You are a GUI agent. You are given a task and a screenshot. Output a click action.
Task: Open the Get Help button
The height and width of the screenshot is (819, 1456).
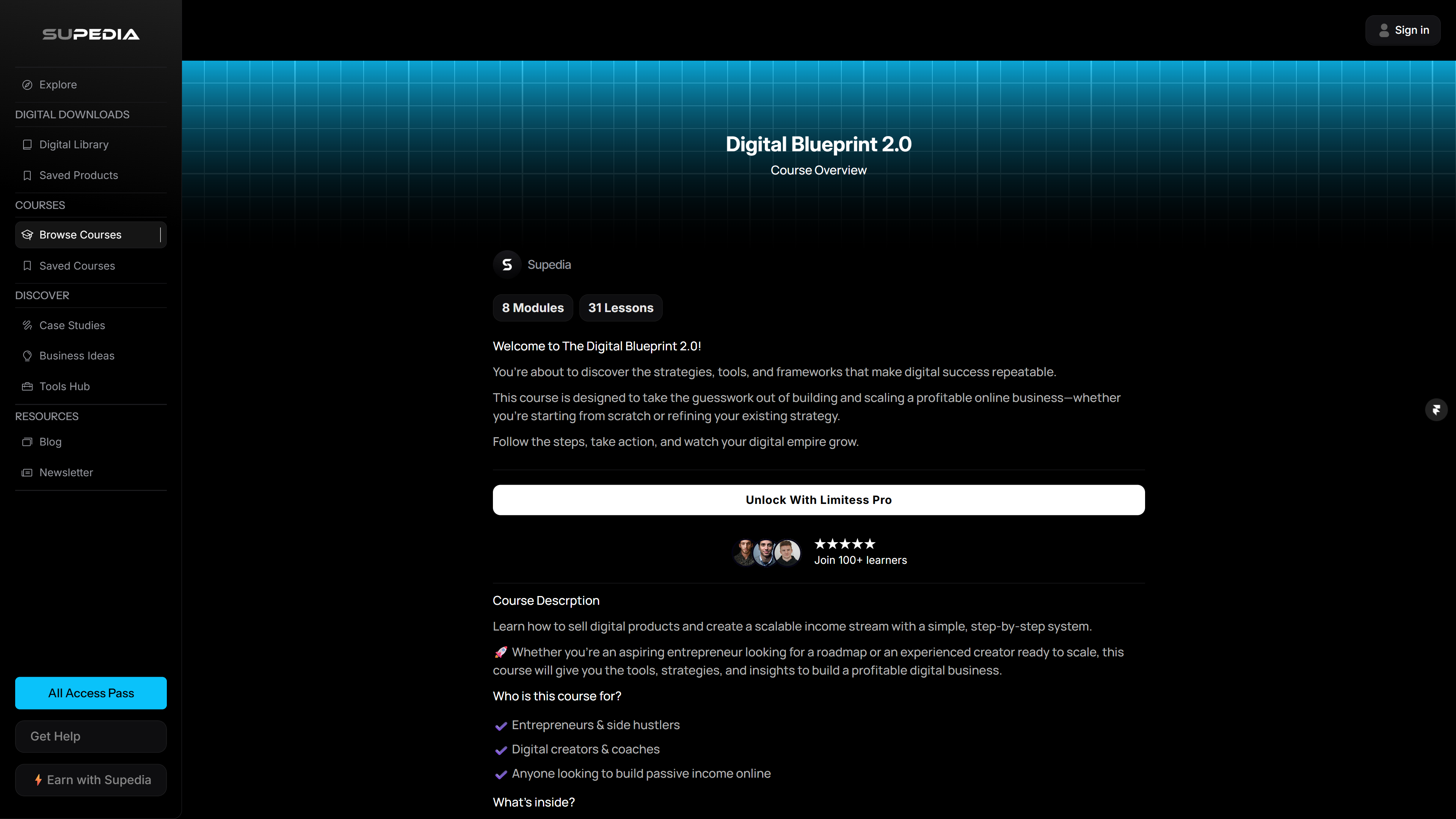click(x=91, y=736)
